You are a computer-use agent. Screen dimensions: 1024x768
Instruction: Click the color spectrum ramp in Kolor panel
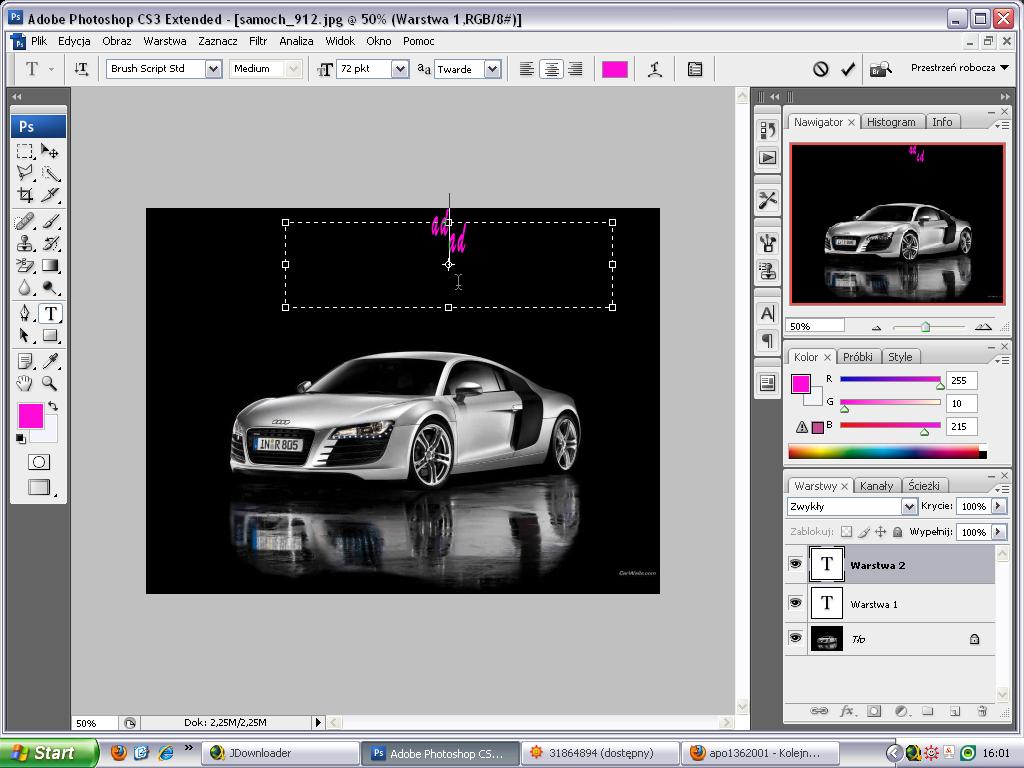coord(887,452)
